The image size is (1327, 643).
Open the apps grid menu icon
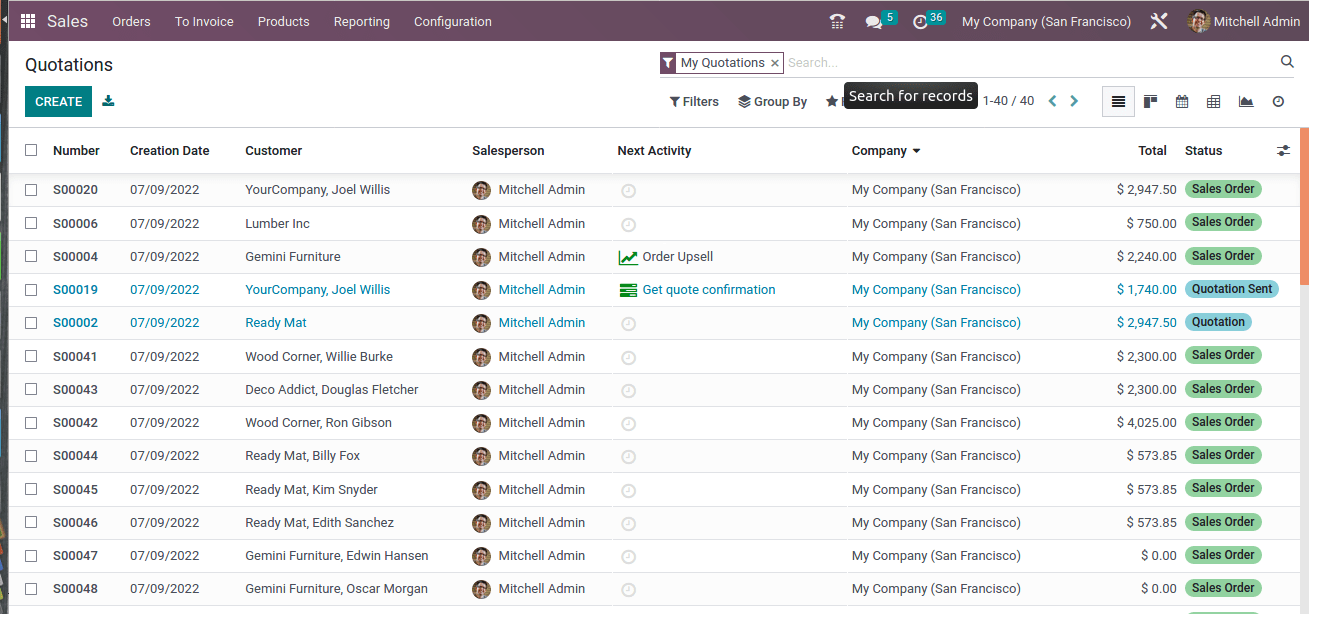pyautogui.click(x=28, y=21)
